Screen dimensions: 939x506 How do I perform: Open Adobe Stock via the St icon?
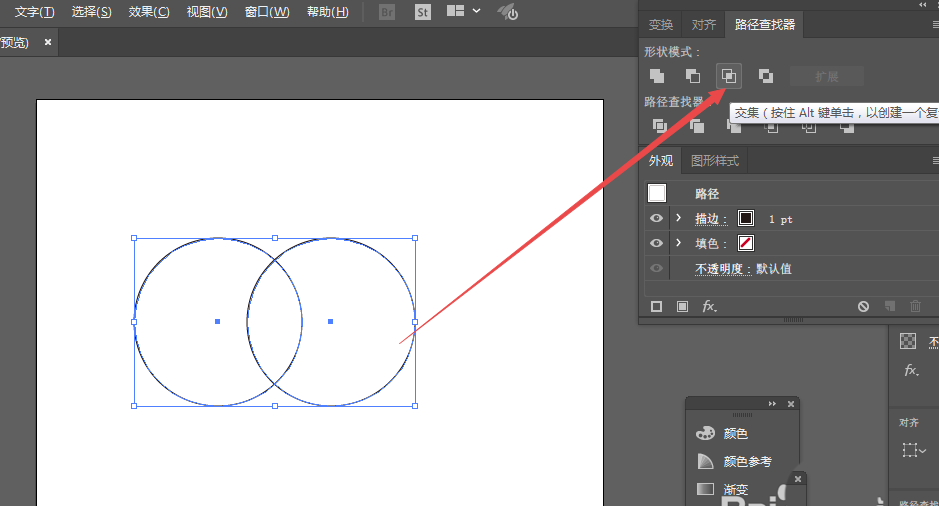click(x=423, y=12)
